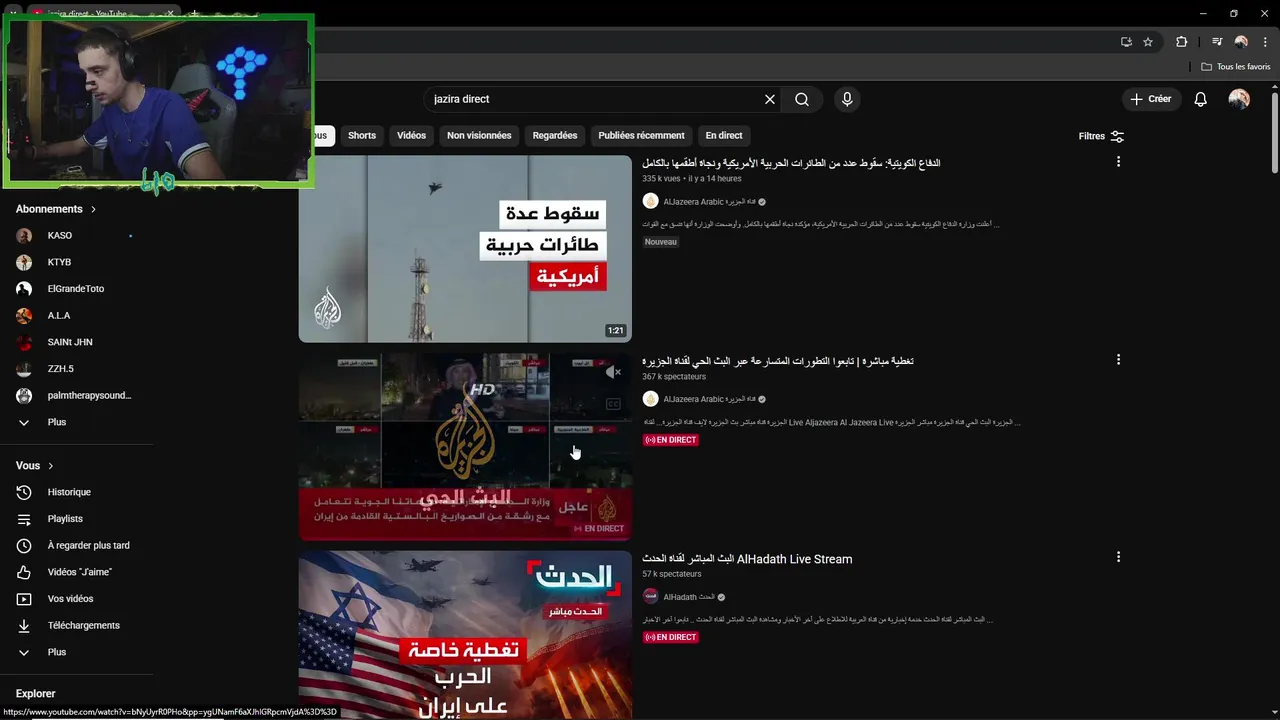This screenshot has height=720, width=1280.
Task: Open the AlHadath Live Stream title link
Action: pos(747,559)
